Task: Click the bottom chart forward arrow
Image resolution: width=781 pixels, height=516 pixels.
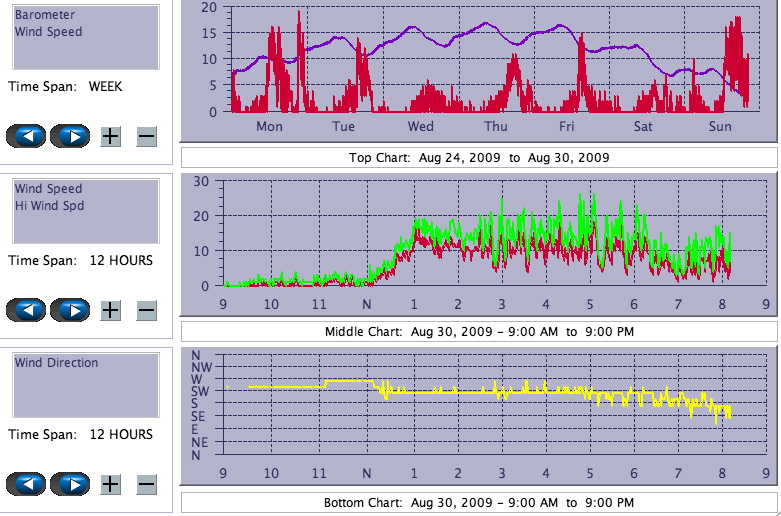Action: pyautogui.click(x=70, y=484)
